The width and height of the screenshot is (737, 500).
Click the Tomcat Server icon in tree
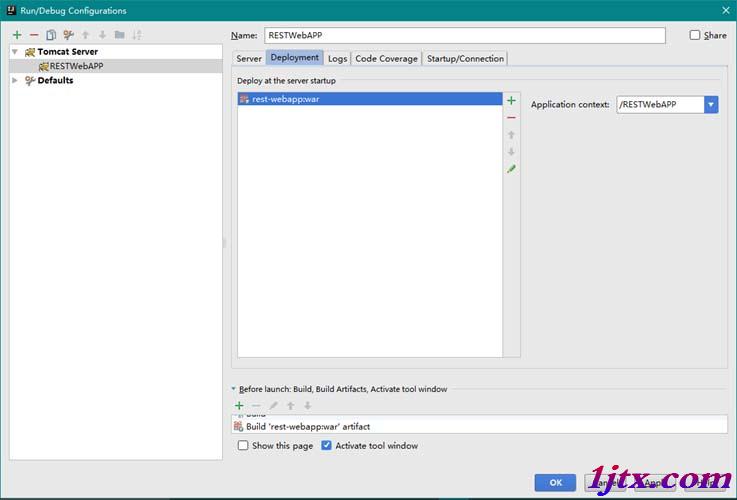tap(30, 52)
